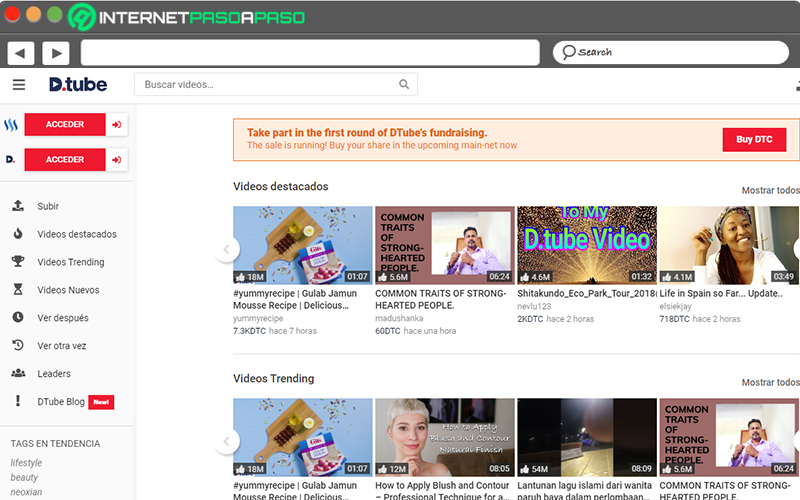
Task: Click the Buy DTC button
Action: [754, 139]
